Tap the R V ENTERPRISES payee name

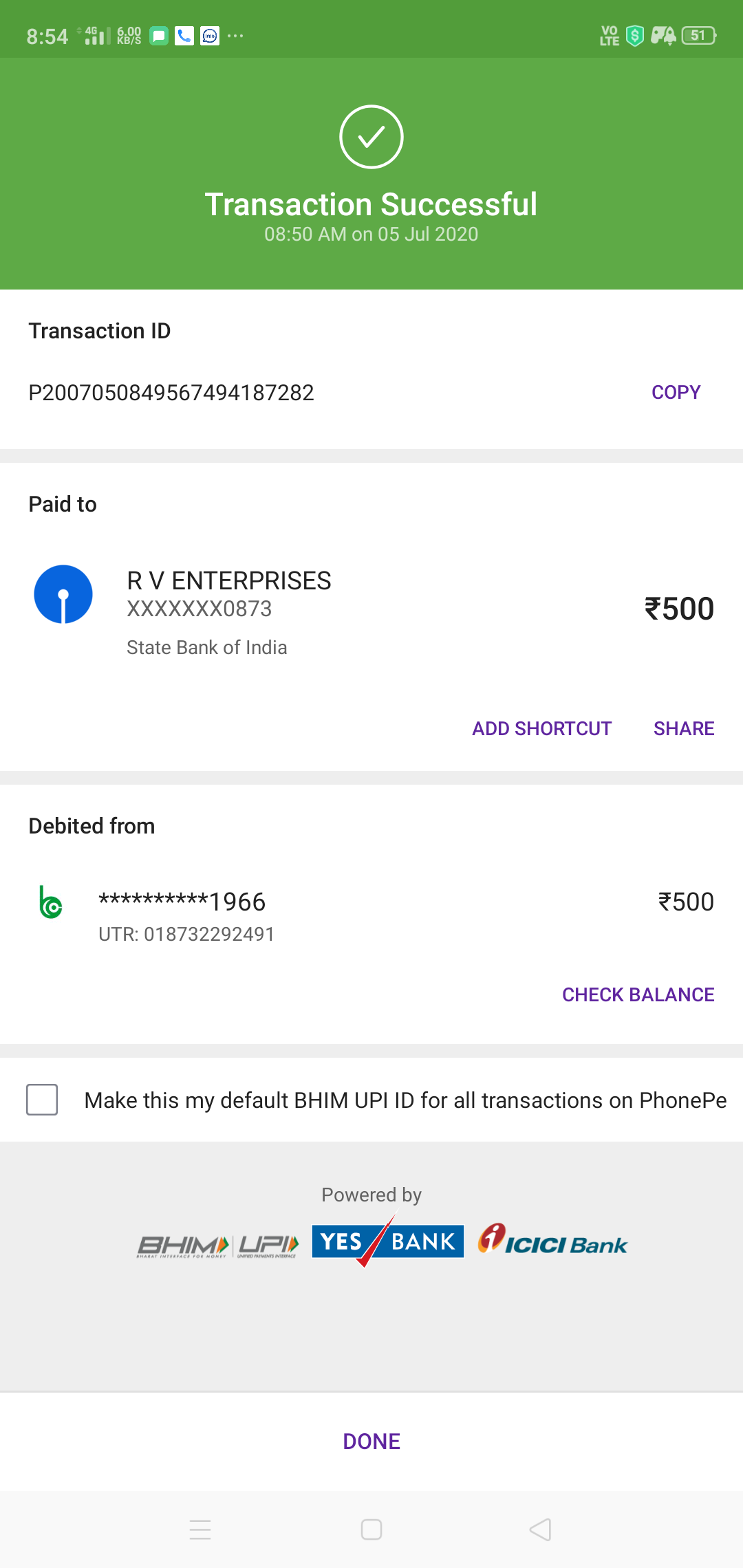tap(229, 581)
